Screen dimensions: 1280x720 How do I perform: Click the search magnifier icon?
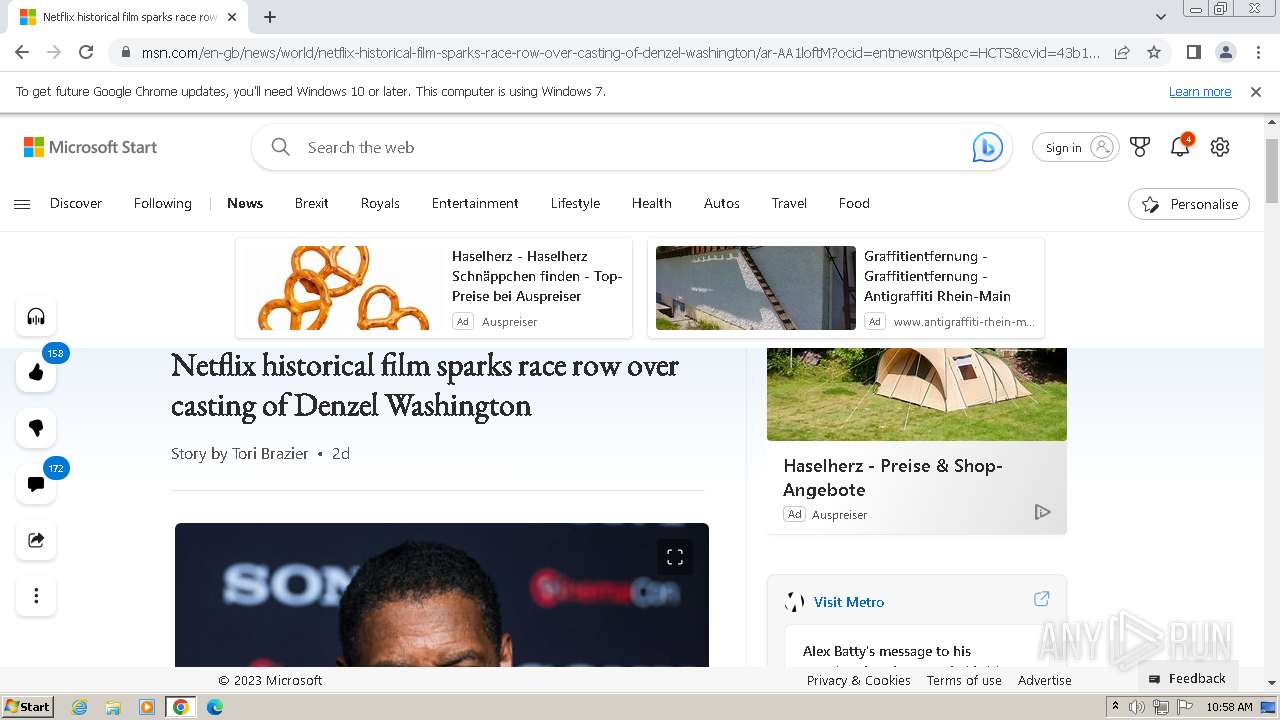click(x=281, y=147)
